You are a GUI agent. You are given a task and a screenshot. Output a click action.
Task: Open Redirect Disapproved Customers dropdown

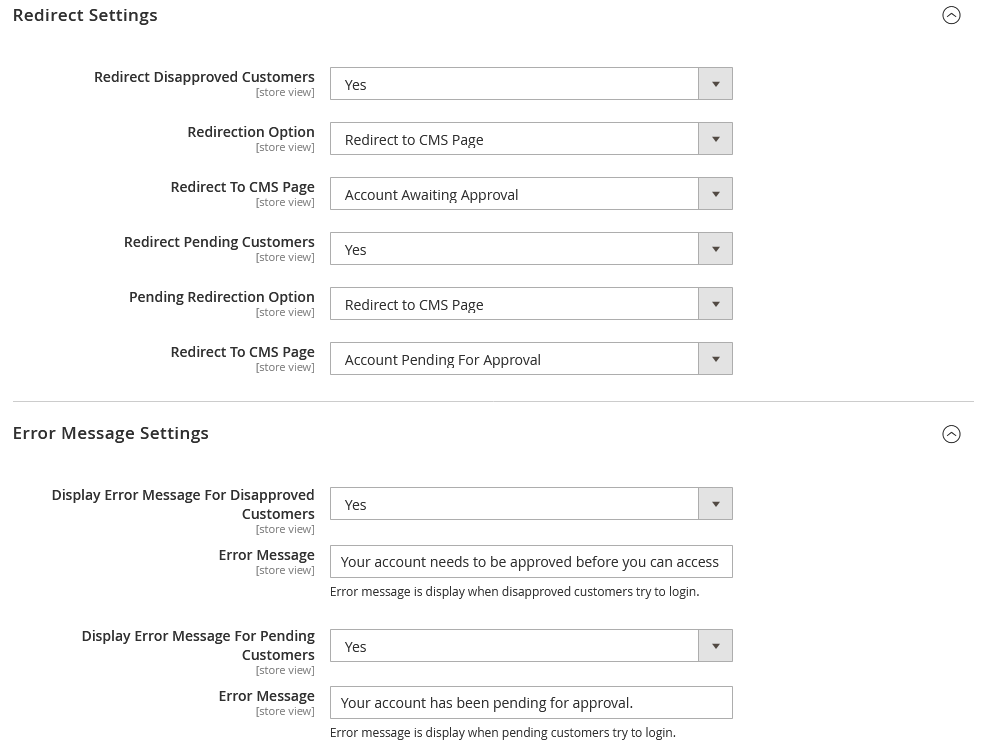(531, 84)
